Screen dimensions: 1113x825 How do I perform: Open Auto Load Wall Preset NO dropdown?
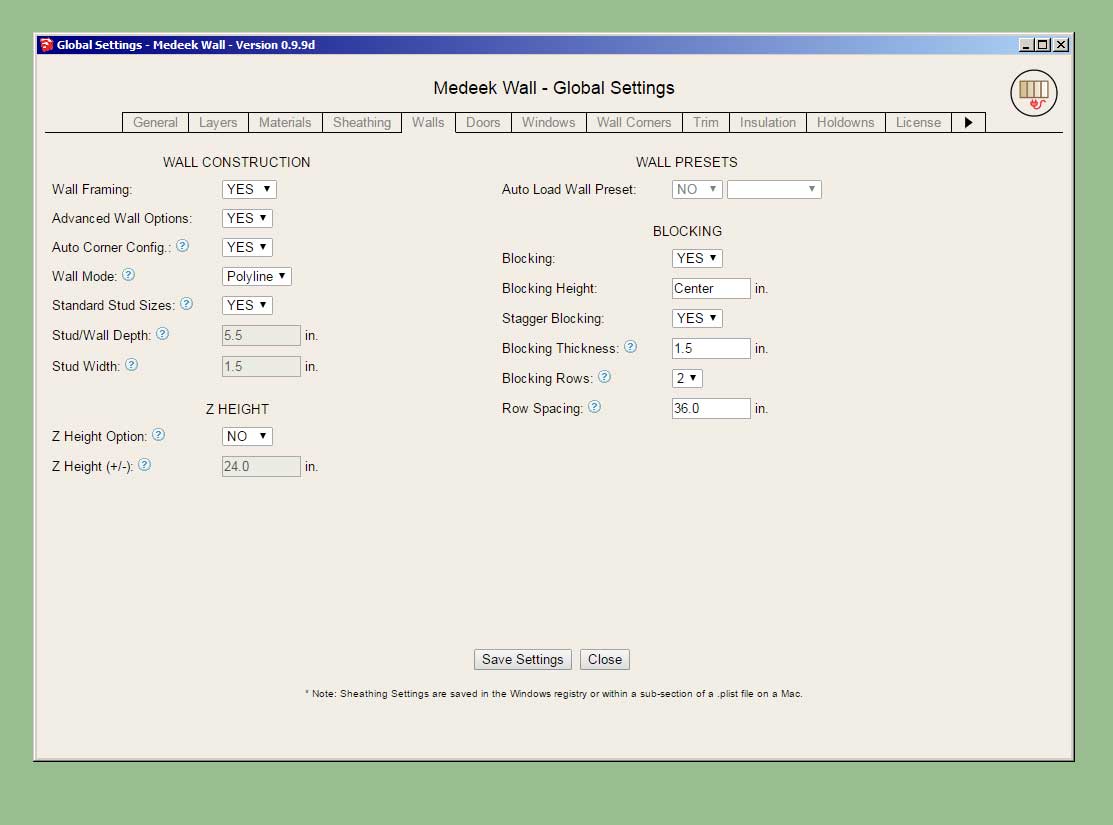pos(697,190)
